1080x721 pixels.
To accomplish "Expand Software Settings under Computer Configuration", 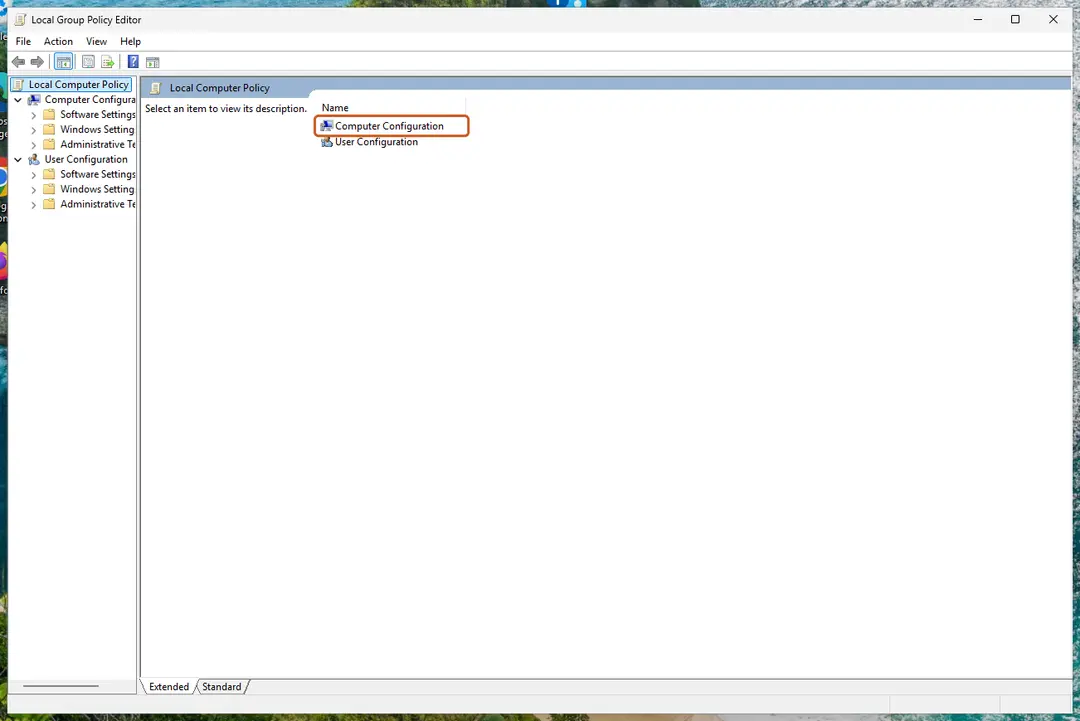I will click(34, 115).
